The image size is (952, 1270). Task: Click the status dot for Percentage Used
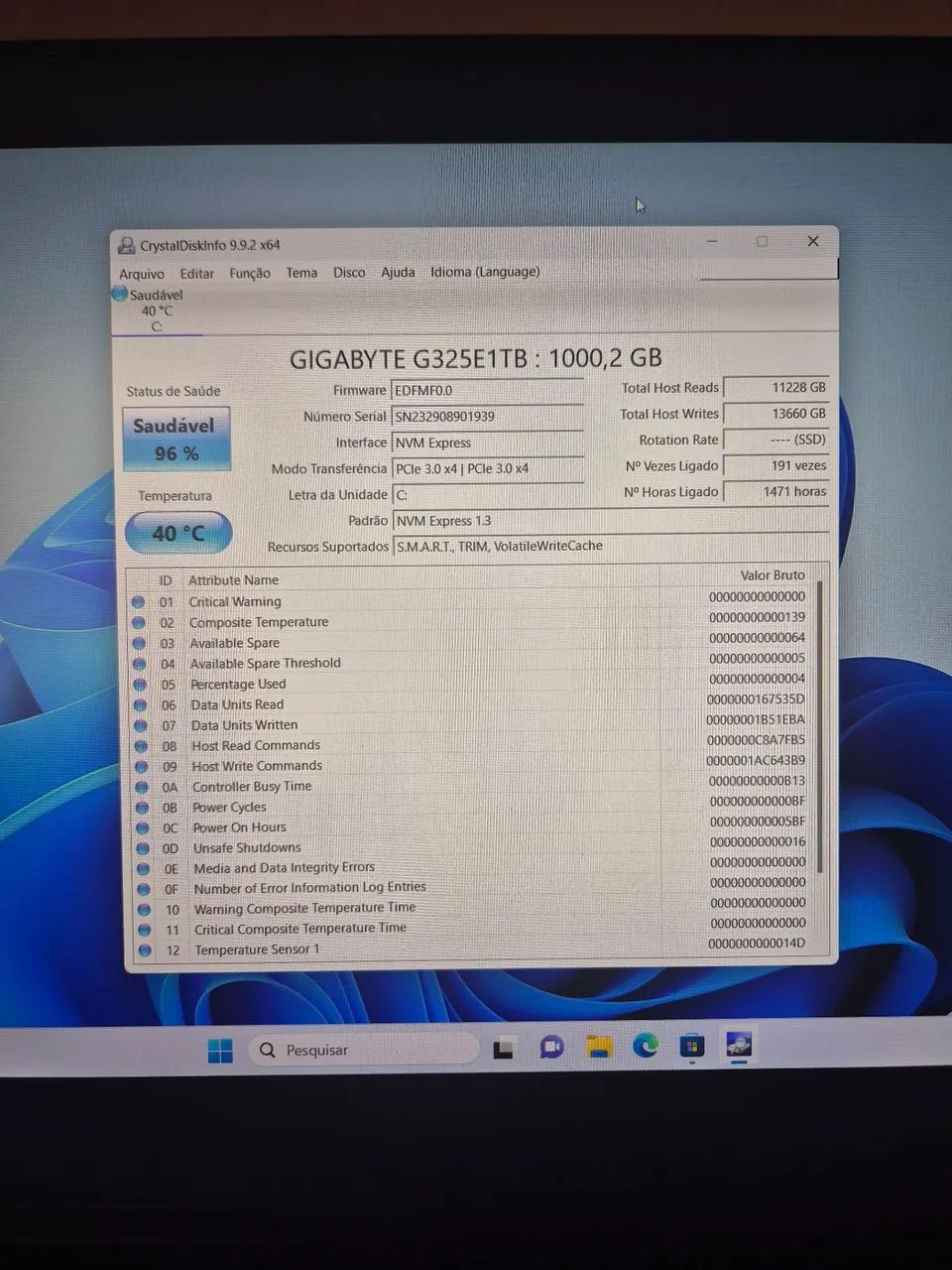[140, 685]
